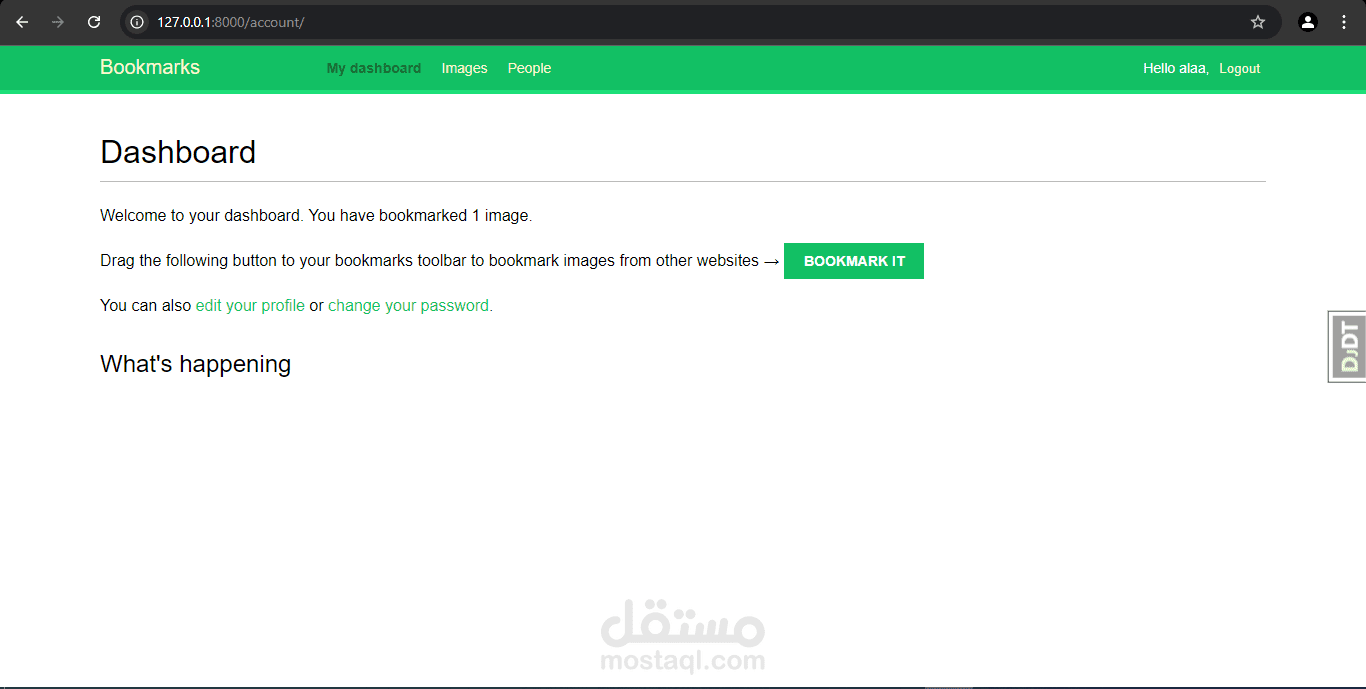Screen dimensions: 1366x689
Task: Reload the page with the refresh icon
Action: 94,22
